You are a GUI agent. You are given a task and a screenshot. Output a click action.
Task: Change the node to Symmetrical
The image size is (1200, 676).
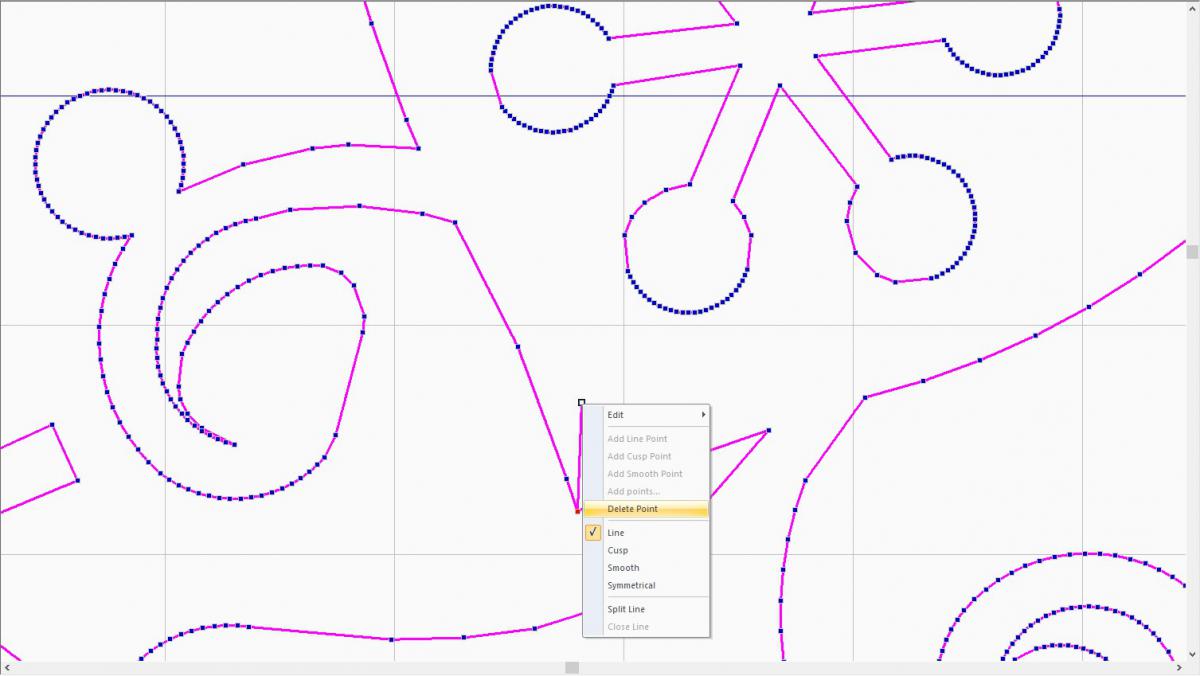[631, 585]
